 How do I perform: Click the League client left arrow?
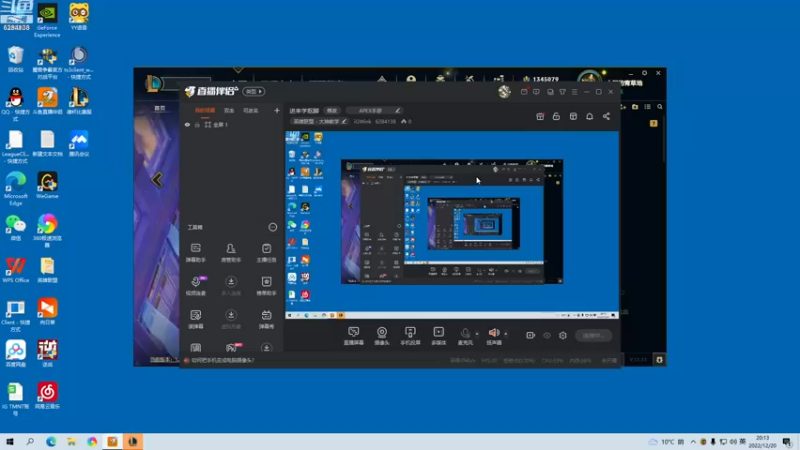click(157, 180)
